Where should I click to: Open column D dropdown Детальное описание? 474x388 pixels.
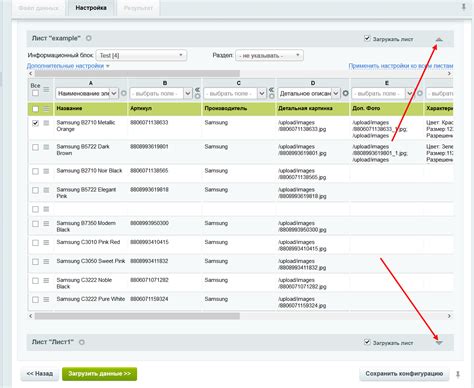click(x=309, y=93)
